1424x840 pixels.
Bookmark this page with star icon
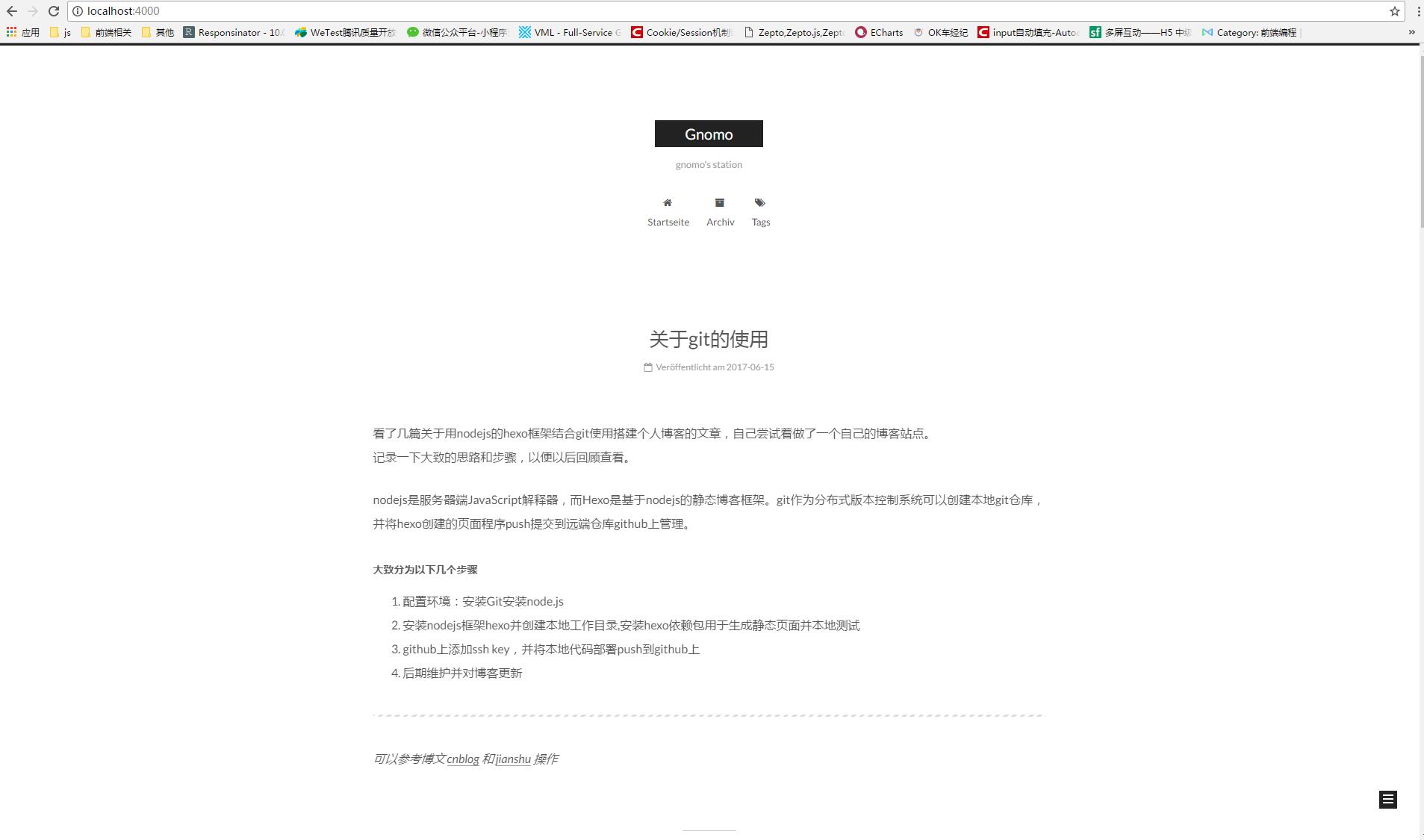(x=1393, y=11)
